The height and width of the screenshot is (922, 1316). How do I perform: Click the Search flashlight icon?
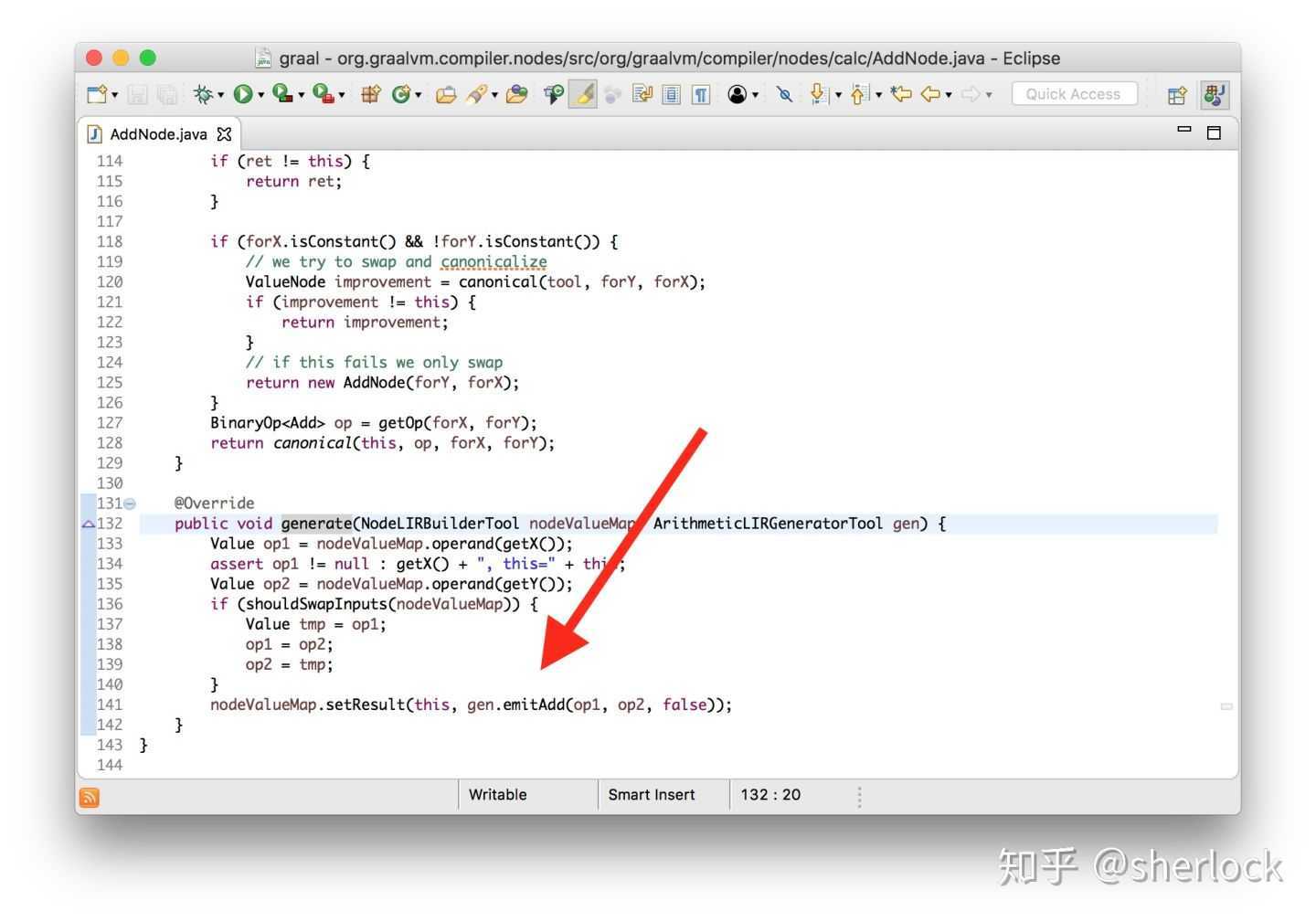click(x=476, y=94)
